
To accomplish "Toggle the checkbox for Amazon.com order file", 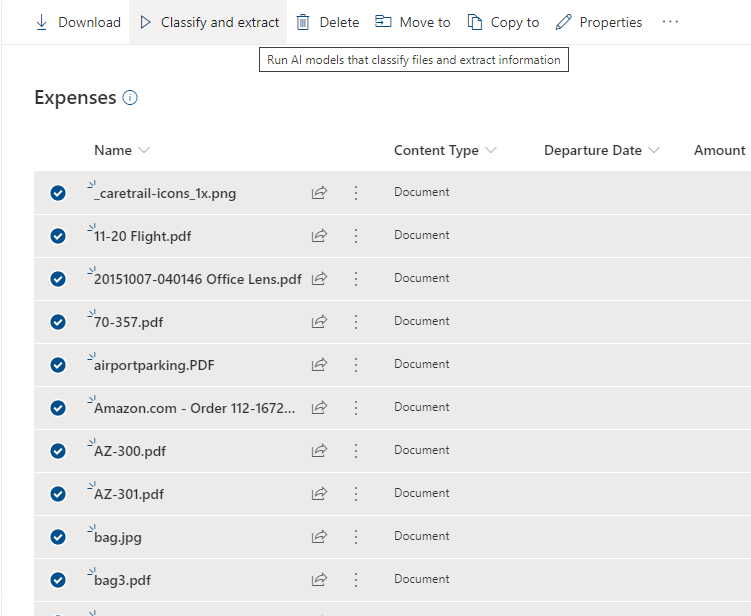I will 58,408.
